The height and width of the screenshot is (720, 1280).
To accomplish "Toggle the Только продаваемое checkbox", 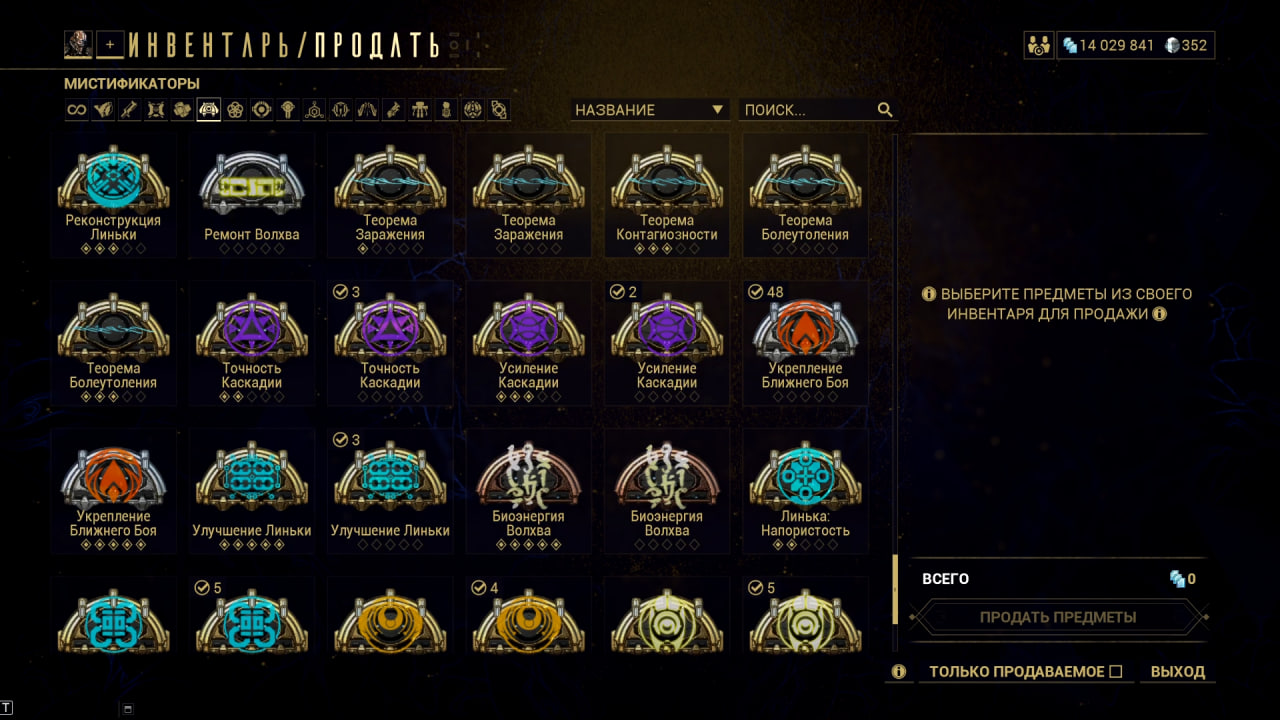I will [x=1116, y=672].
